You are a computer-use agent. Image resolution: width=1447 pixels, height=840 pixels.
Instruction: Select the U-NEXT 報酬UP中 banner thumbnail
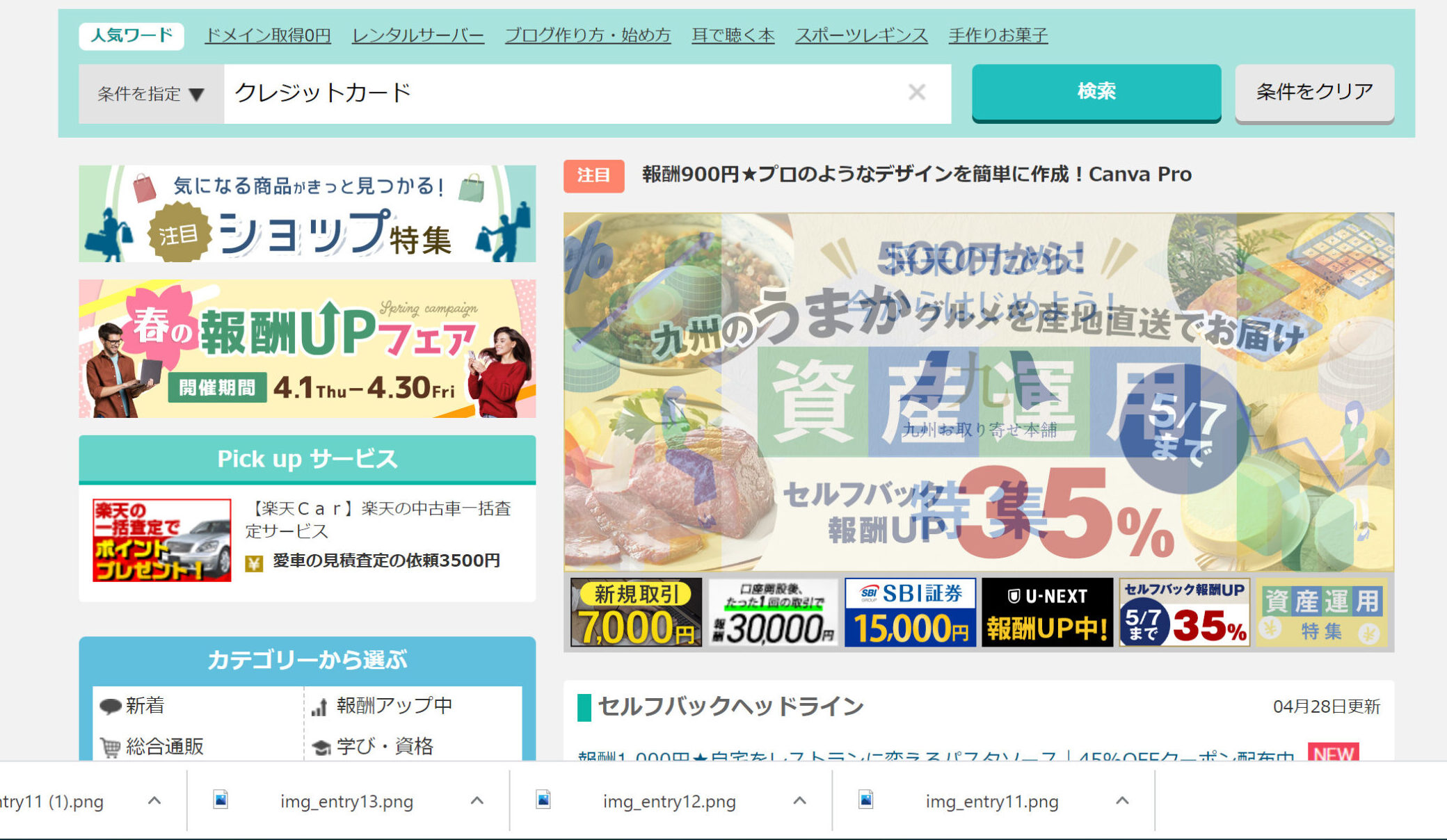1047,613
